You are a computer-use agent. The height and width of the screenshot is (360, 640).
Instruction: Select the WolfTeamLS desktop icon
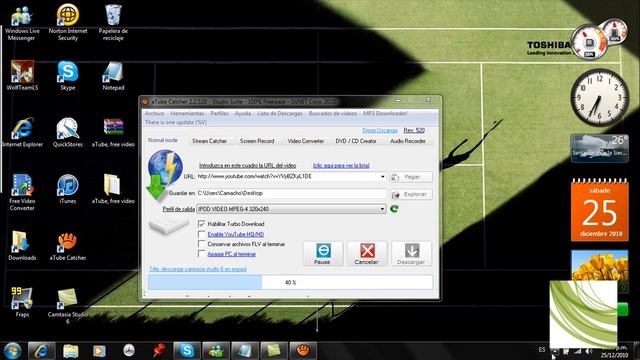point(22,76)
